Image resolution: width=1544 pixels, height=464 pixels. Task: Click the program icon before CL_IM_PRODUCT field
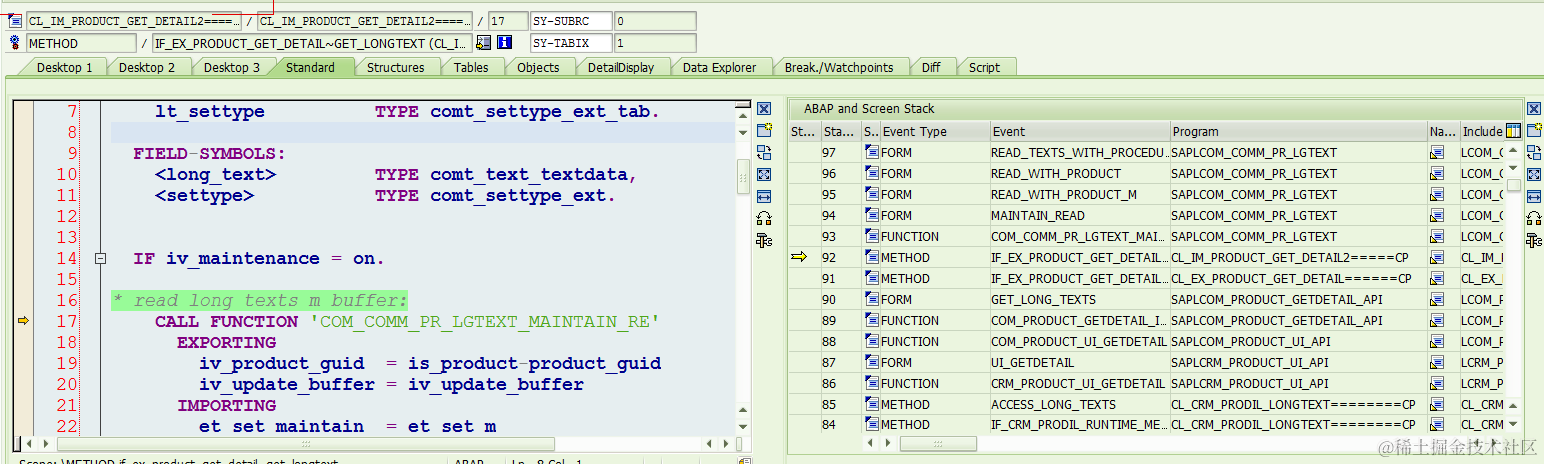(x=14, y=21)
